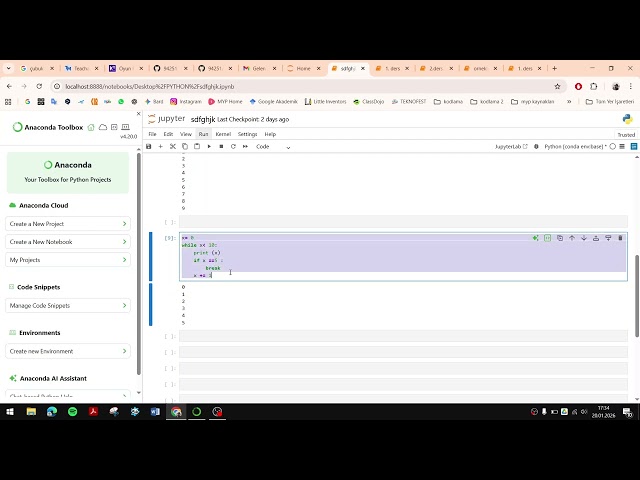
Task: Open the browser extensions puzzle icon
Action: point(594,87)
